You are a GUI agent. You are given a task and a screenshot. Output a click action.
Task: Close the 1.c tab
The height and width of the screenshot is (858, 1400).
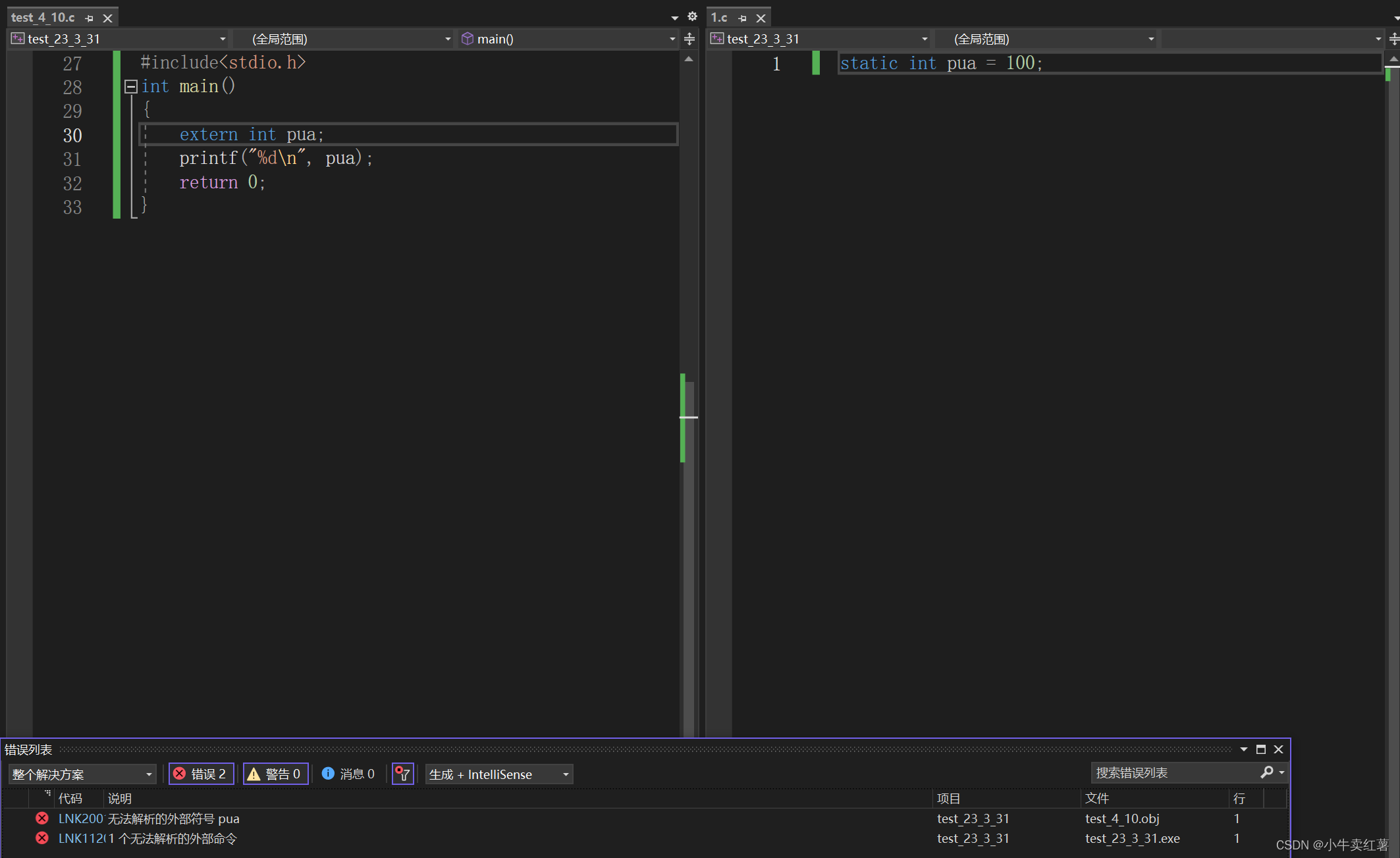[x=761, y=18]
